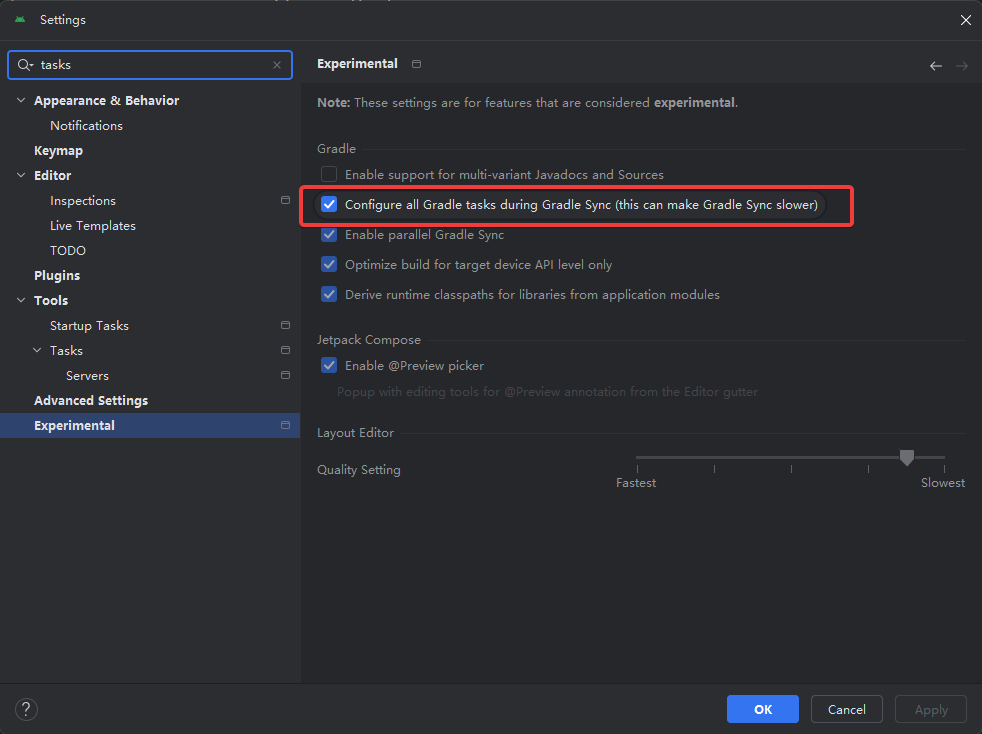Navigate back with the left arrow

(936, 66)
